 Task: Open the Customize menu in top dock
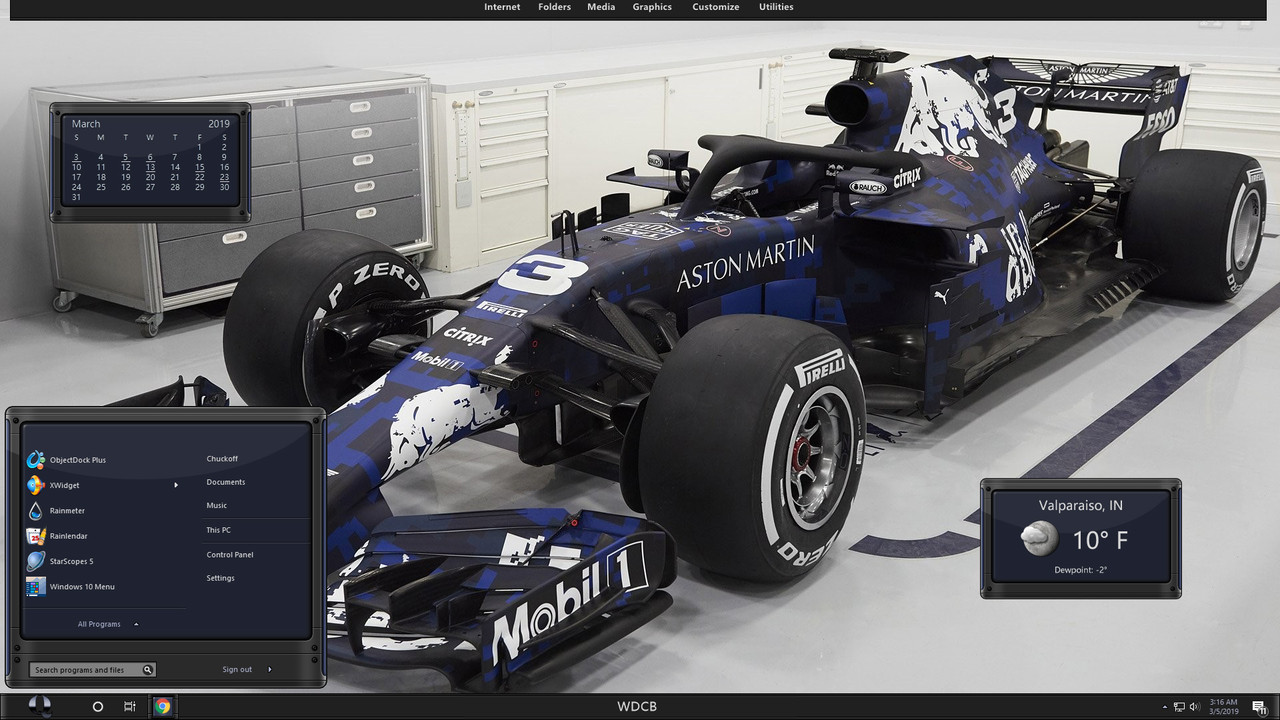pos(716,7)
